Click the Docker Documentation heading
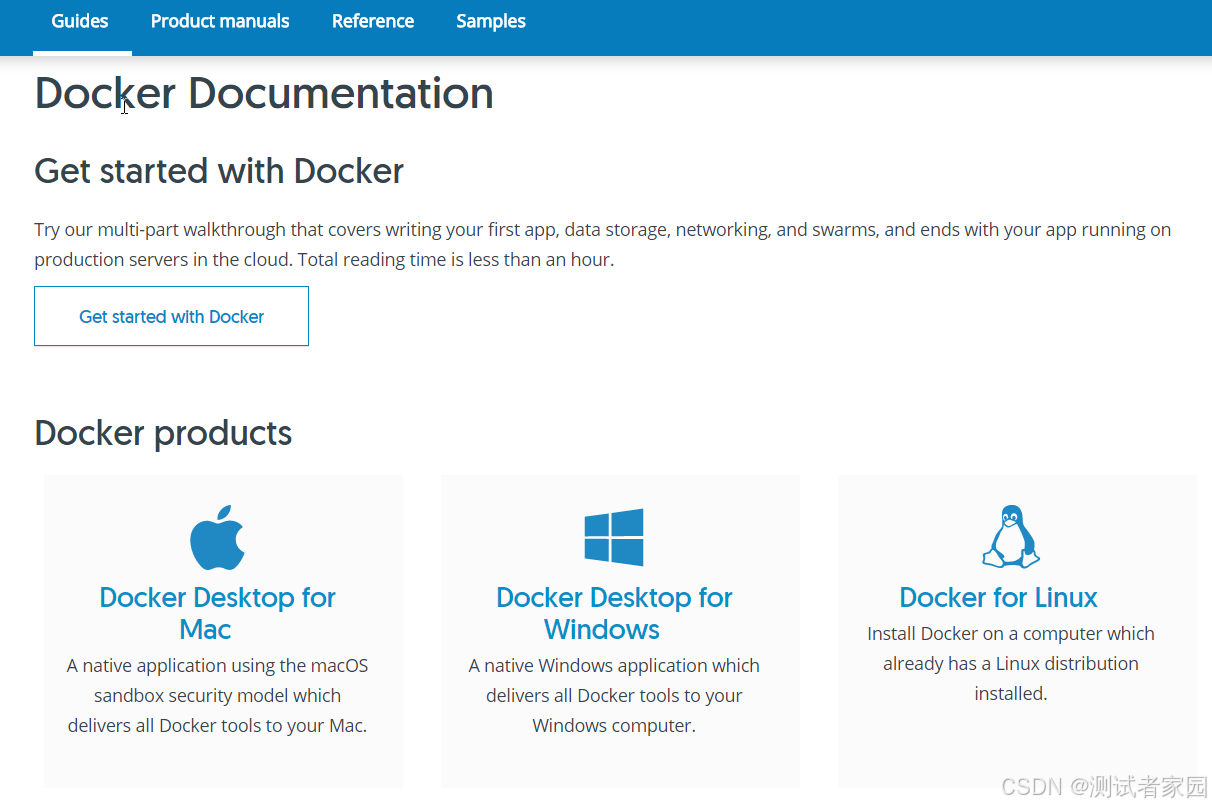 click(264, 93)
